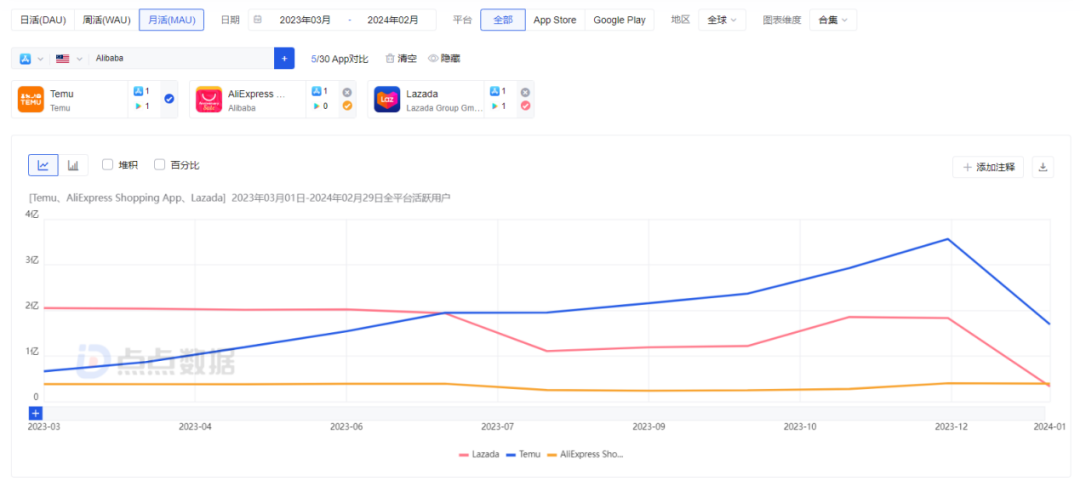Viewport: 1080px width, 487px height.
Task: Click the 2亿 y-axis label
Action: click(32, 306)
